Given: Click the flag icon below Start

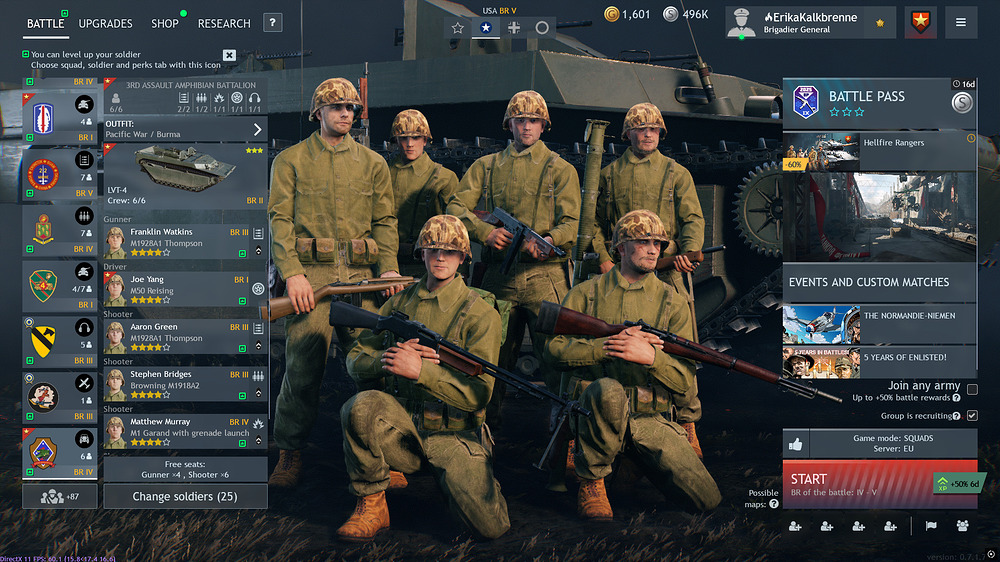Looking at the screenshot, I should tap(929, 526).
